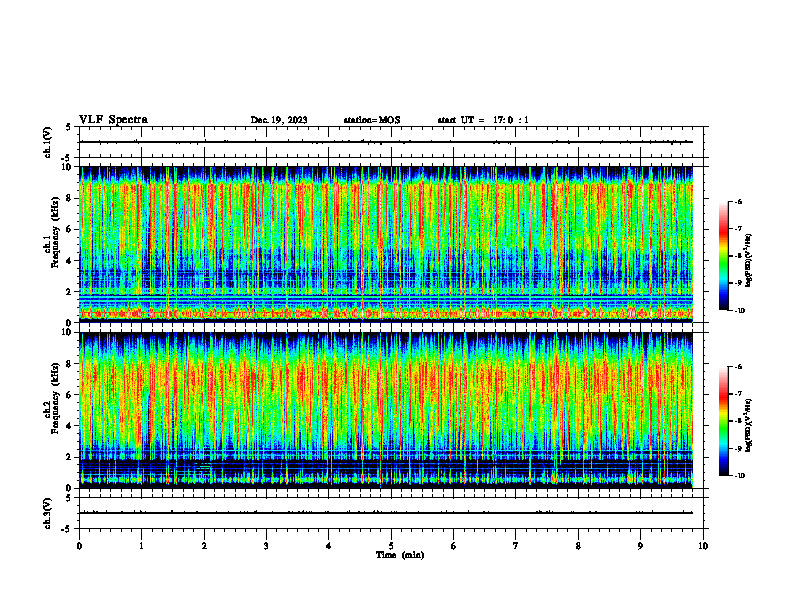The height and width of the screenshot is (612, 792).
Task: Click the "-10" label on ch.2 color bar
Action: coord(739,476)
